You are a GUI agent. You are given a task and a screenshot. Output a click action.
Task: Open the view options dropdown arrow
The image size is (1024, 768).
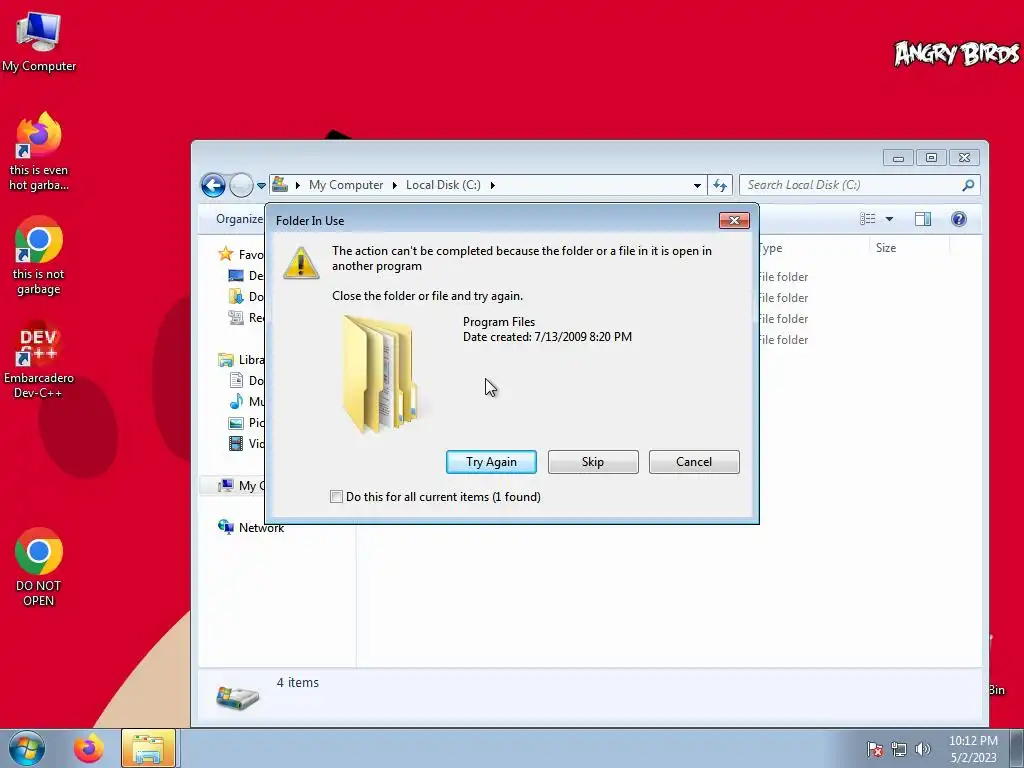pyautogui.click(x=889, y=219)
